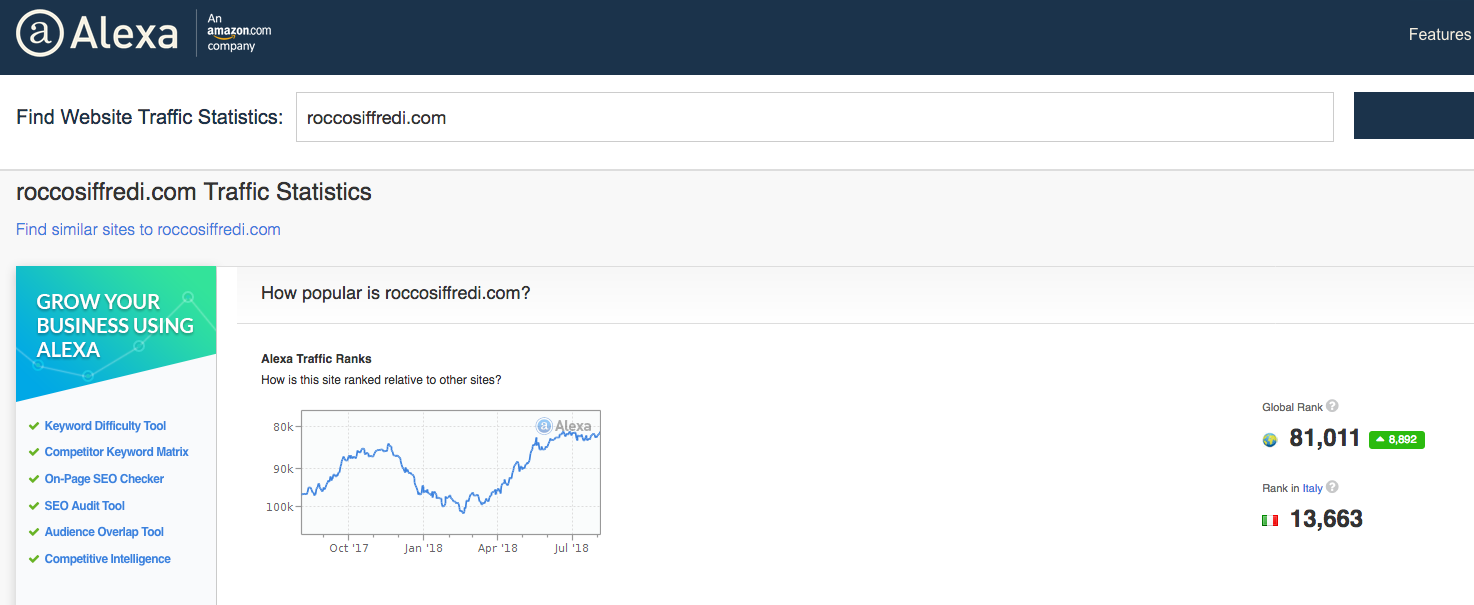Screen dimensions: 1474x605
Task: Go to the SEO Audit Tool
Action: (85, 506)
